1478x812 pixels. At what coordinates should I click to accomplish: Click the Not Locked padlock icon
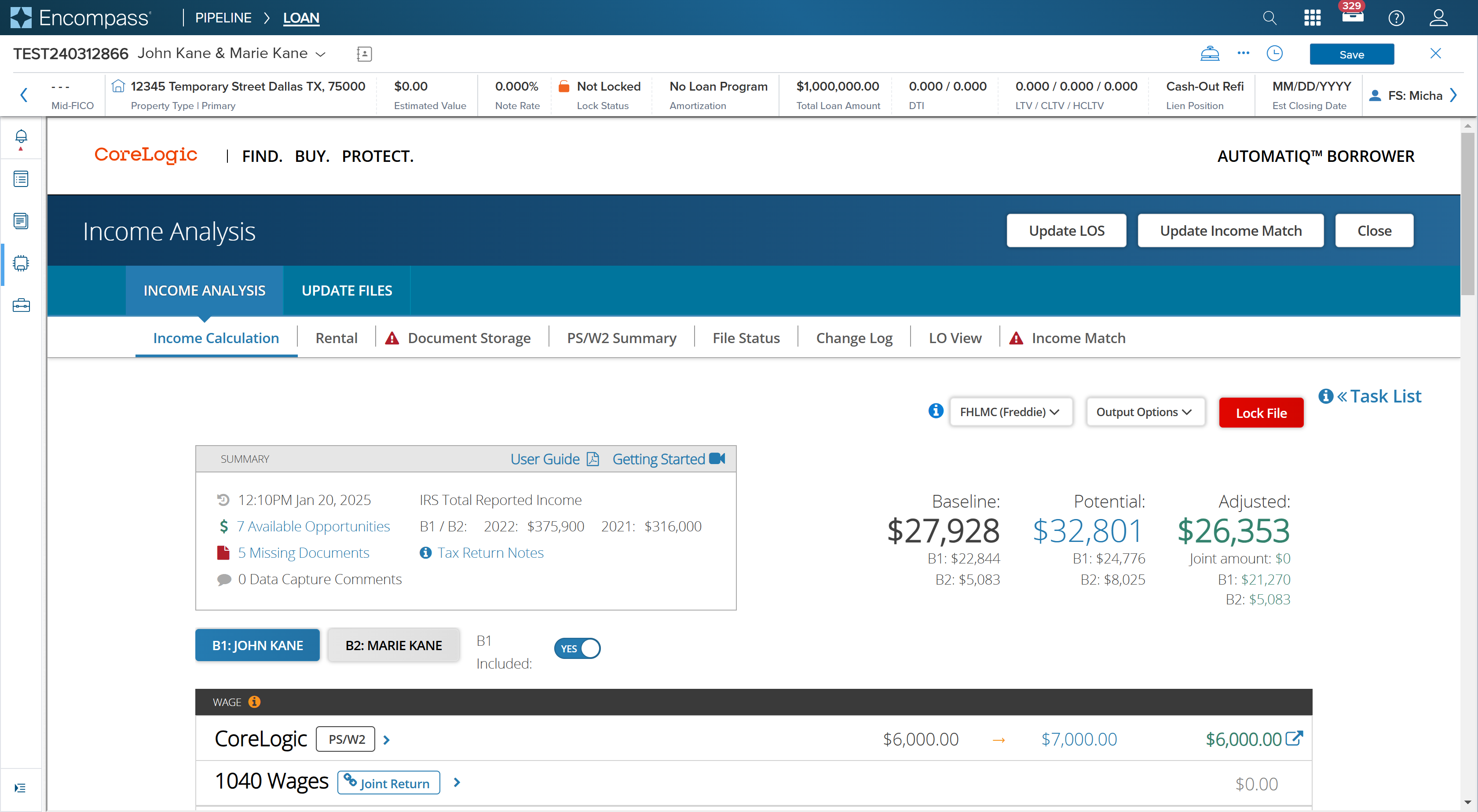click(x=563, y=86)
